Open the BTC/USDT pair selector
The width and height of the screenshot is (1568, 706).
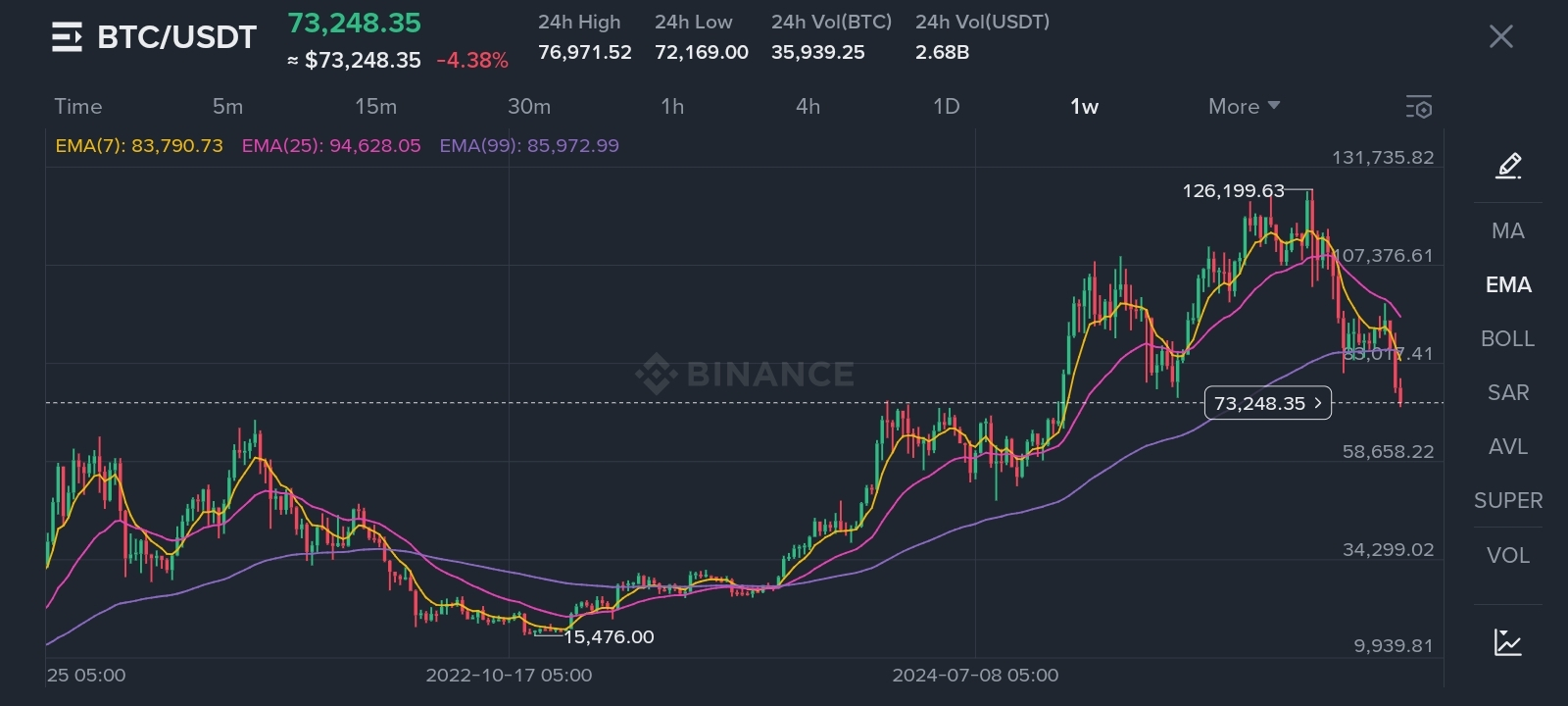[x=176, y=37]
